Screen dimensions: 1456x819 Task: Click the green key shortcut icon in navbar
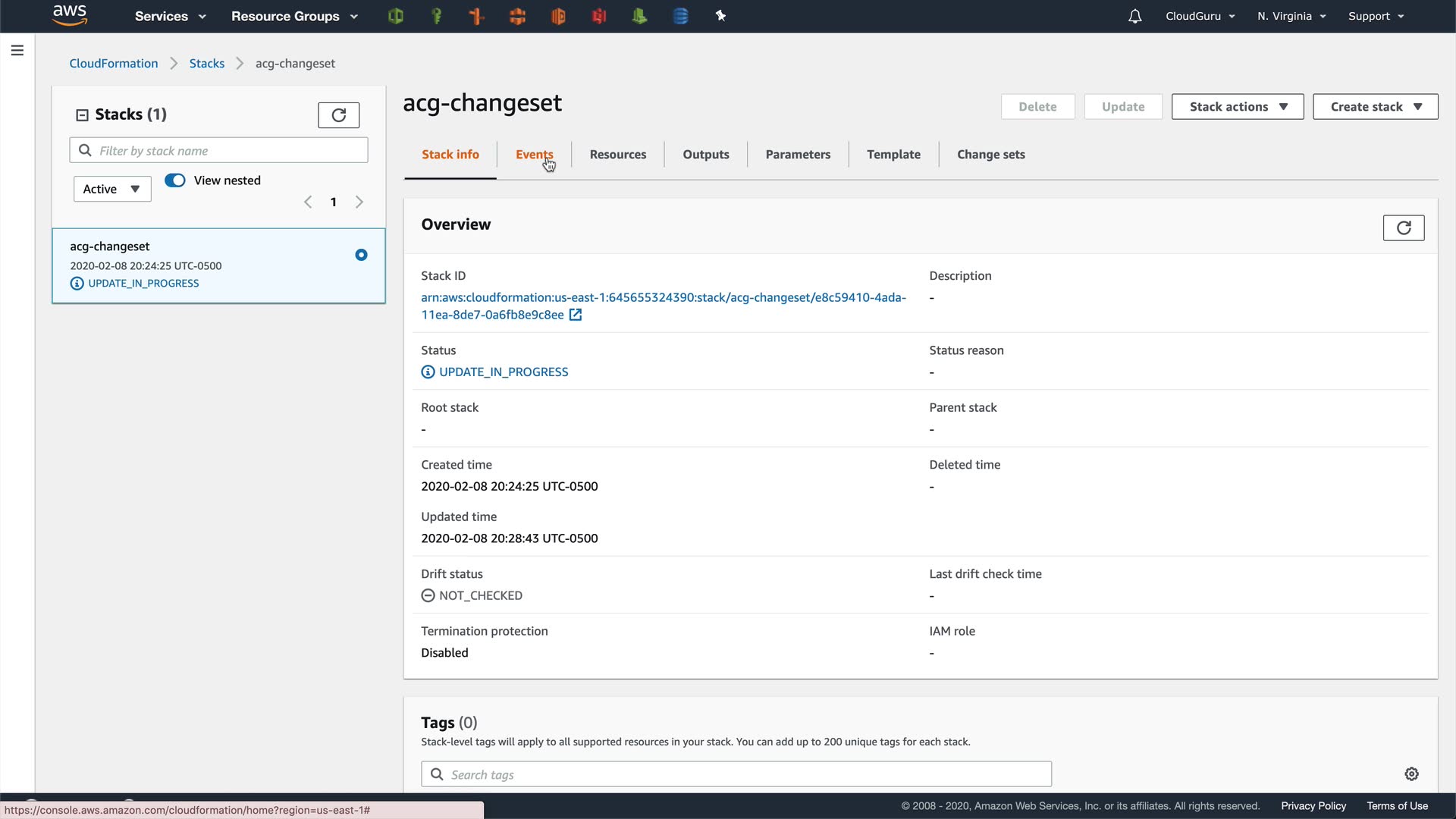436,16
